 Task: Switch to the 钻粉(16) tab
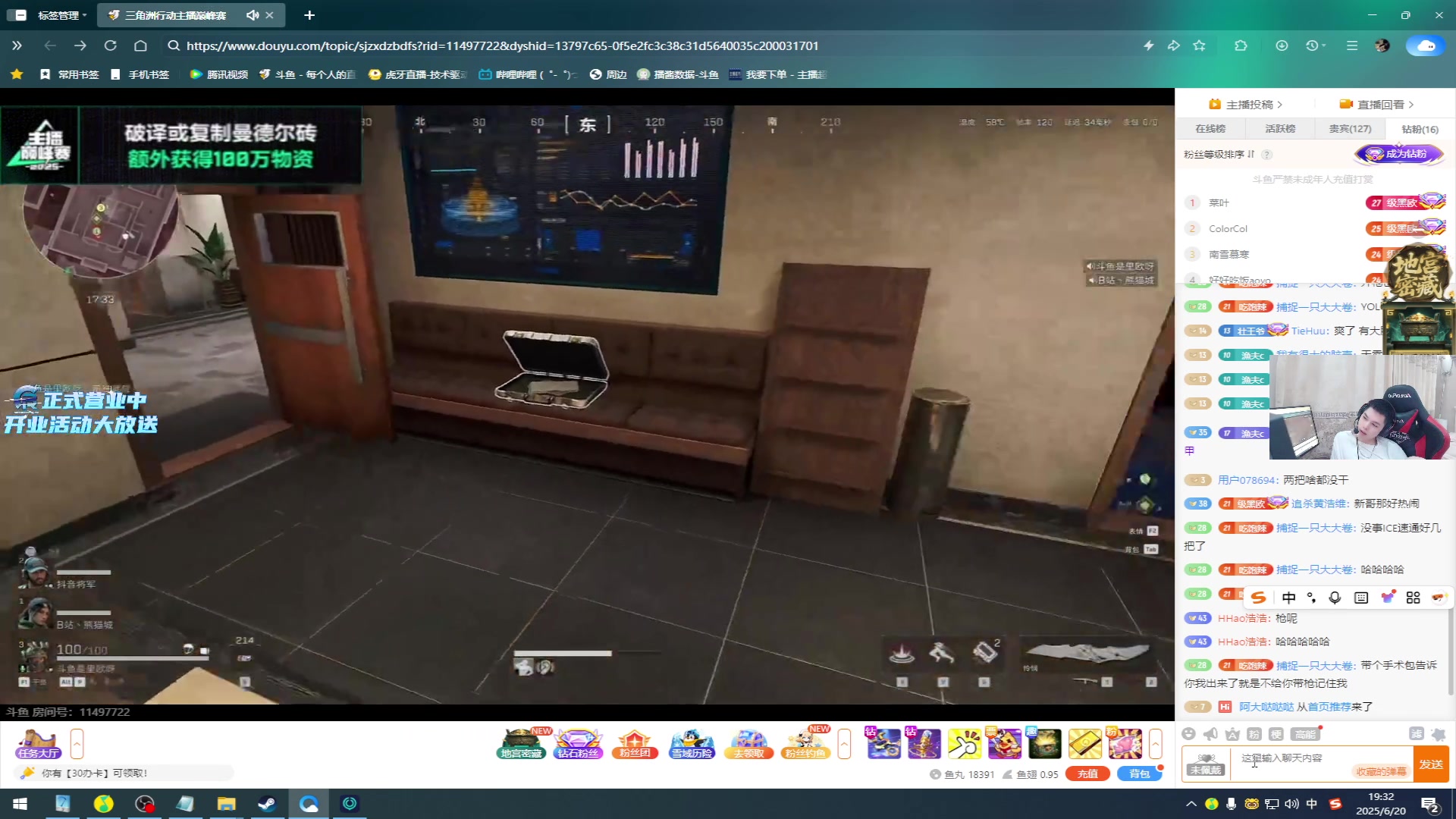1420,129
